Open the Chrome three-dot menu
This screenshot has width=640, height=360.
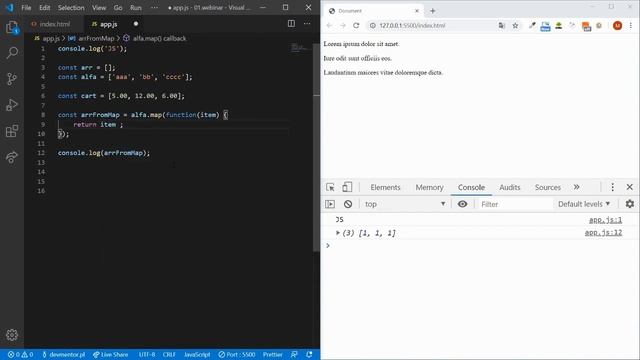pos(631,25)
